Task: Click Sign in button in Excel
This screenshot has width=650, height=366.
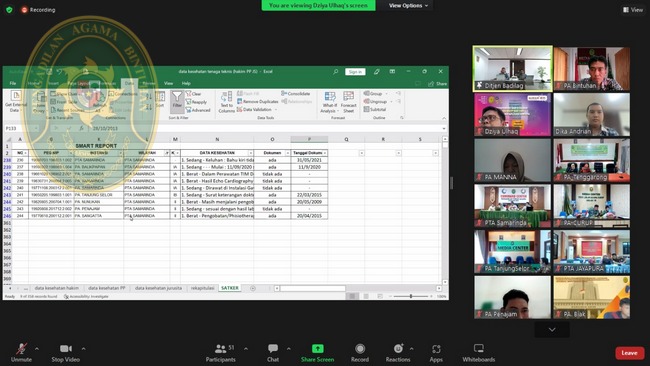Action: [355, 72]
